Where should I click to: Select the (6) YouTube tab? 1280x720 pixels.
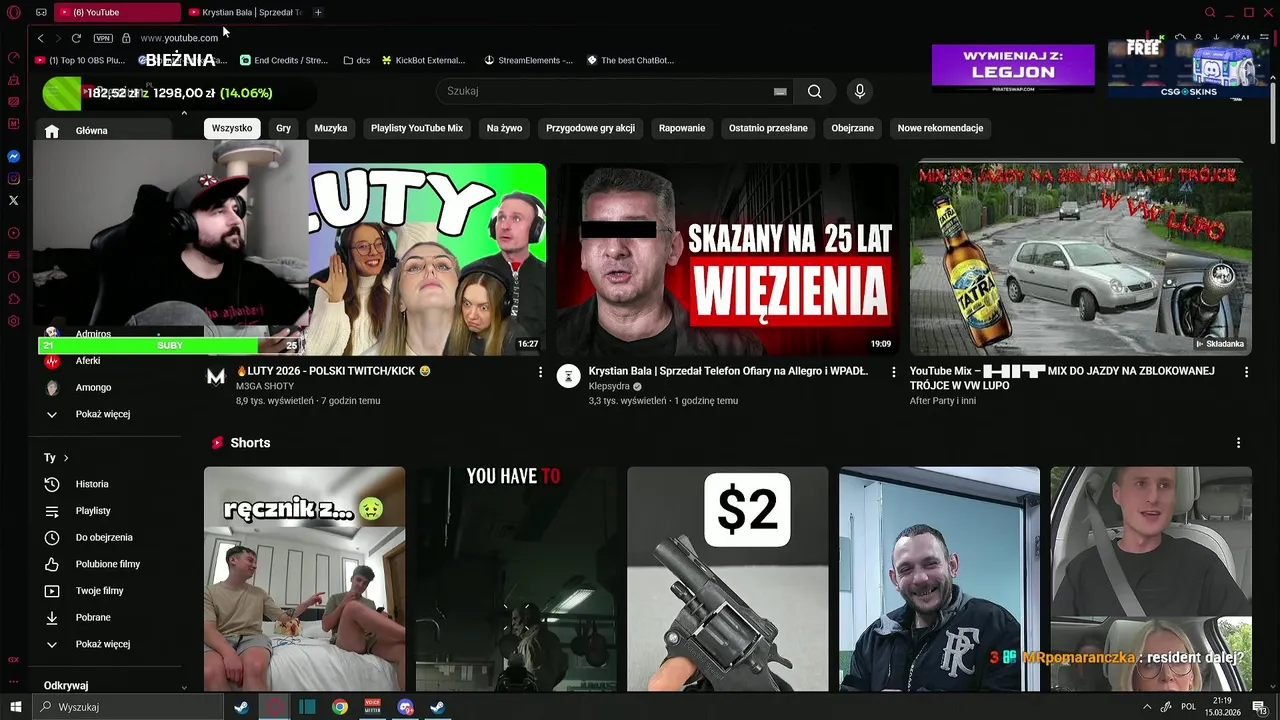[x=117, y=12]
